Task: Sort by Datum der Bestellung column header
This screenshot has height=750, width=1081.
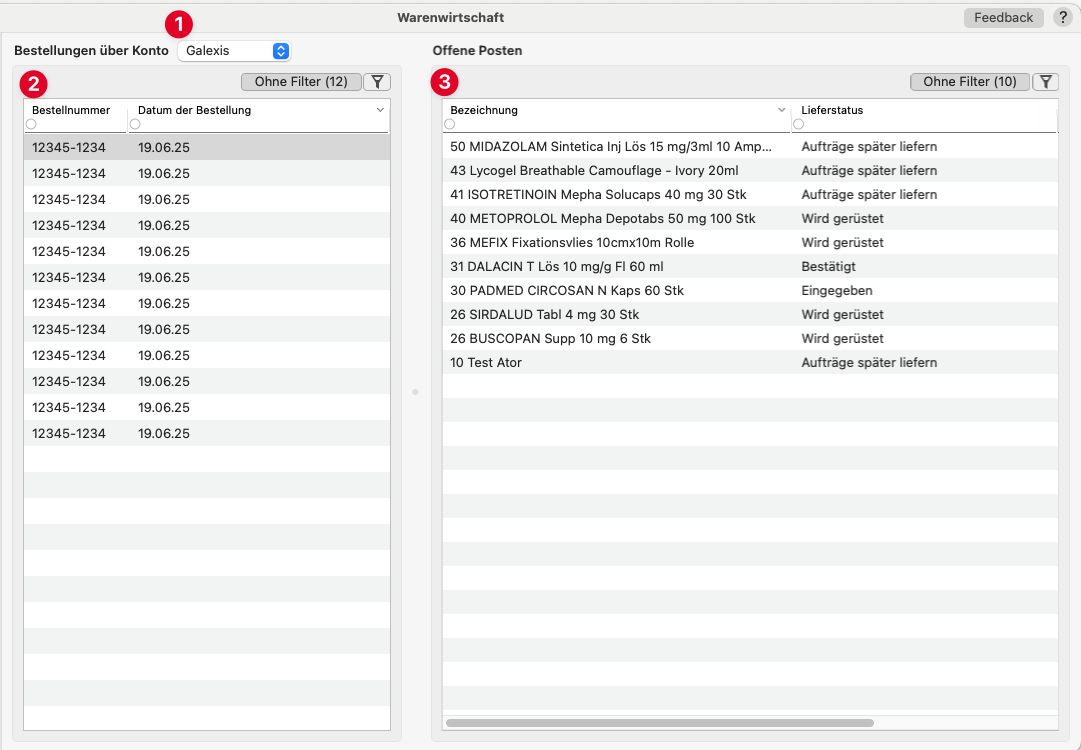Action: coord(194,110)
